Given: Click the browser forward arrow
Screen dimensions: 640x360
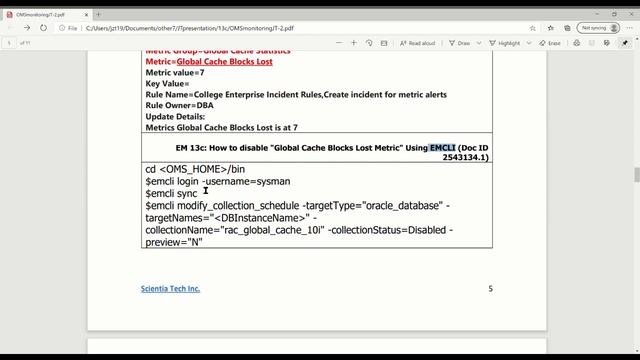Looking at the screenshot, I should pyautogui.click(x=27, y=28).
